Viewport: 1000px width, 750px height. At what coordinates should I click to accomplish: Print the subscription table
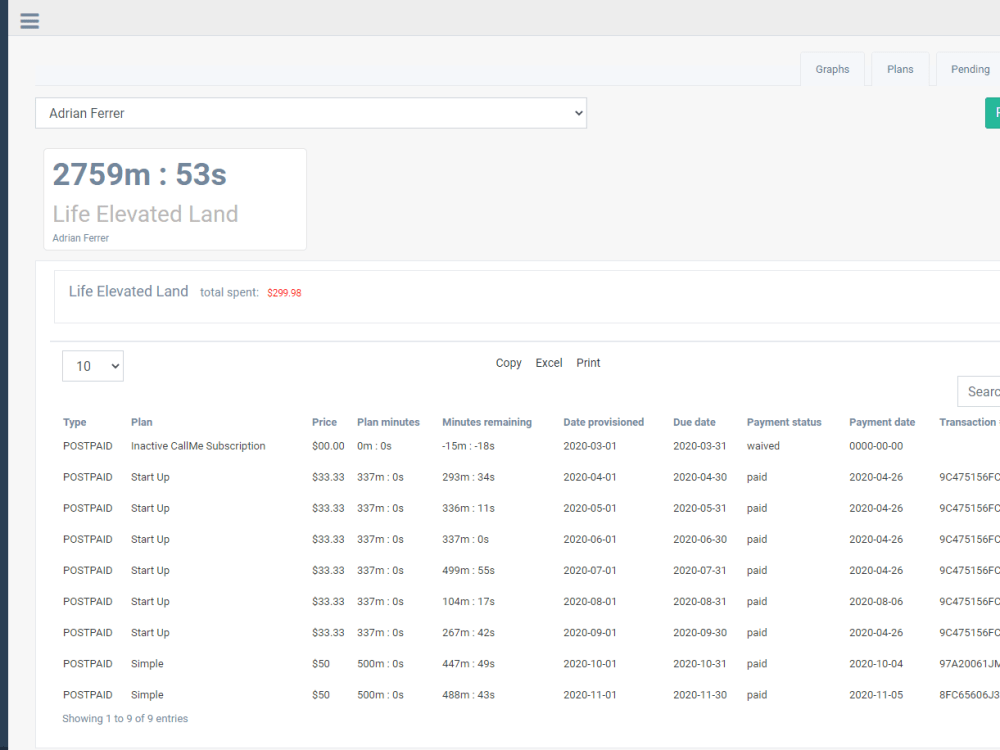click(x=588, y=363)
